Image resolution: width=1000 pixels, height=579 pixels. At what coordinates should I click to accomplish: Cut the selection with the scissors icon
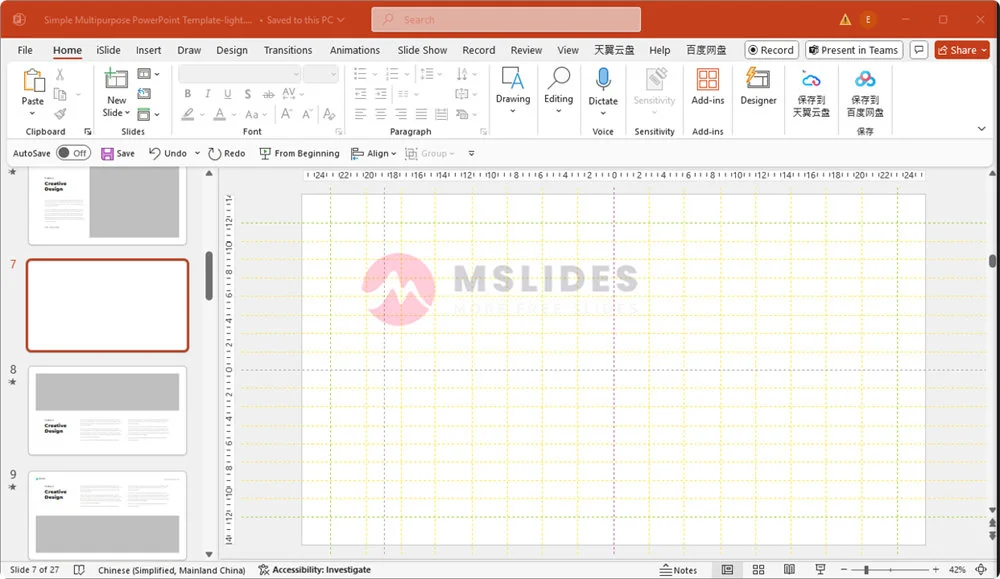click(60, 75)
